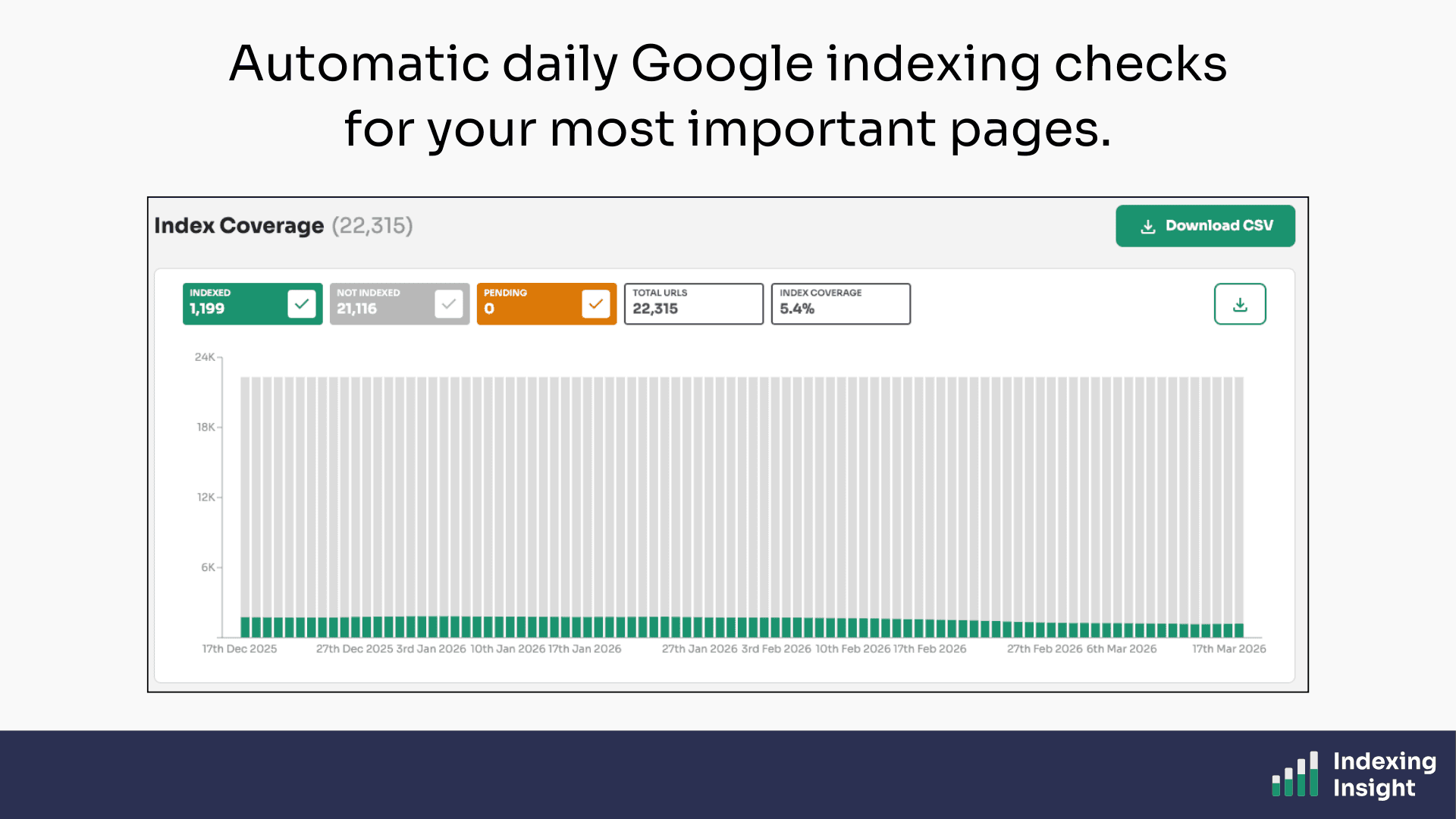Click the chart download icon button
This screenshot has width=1456, height=819.
coord(1240,304)
